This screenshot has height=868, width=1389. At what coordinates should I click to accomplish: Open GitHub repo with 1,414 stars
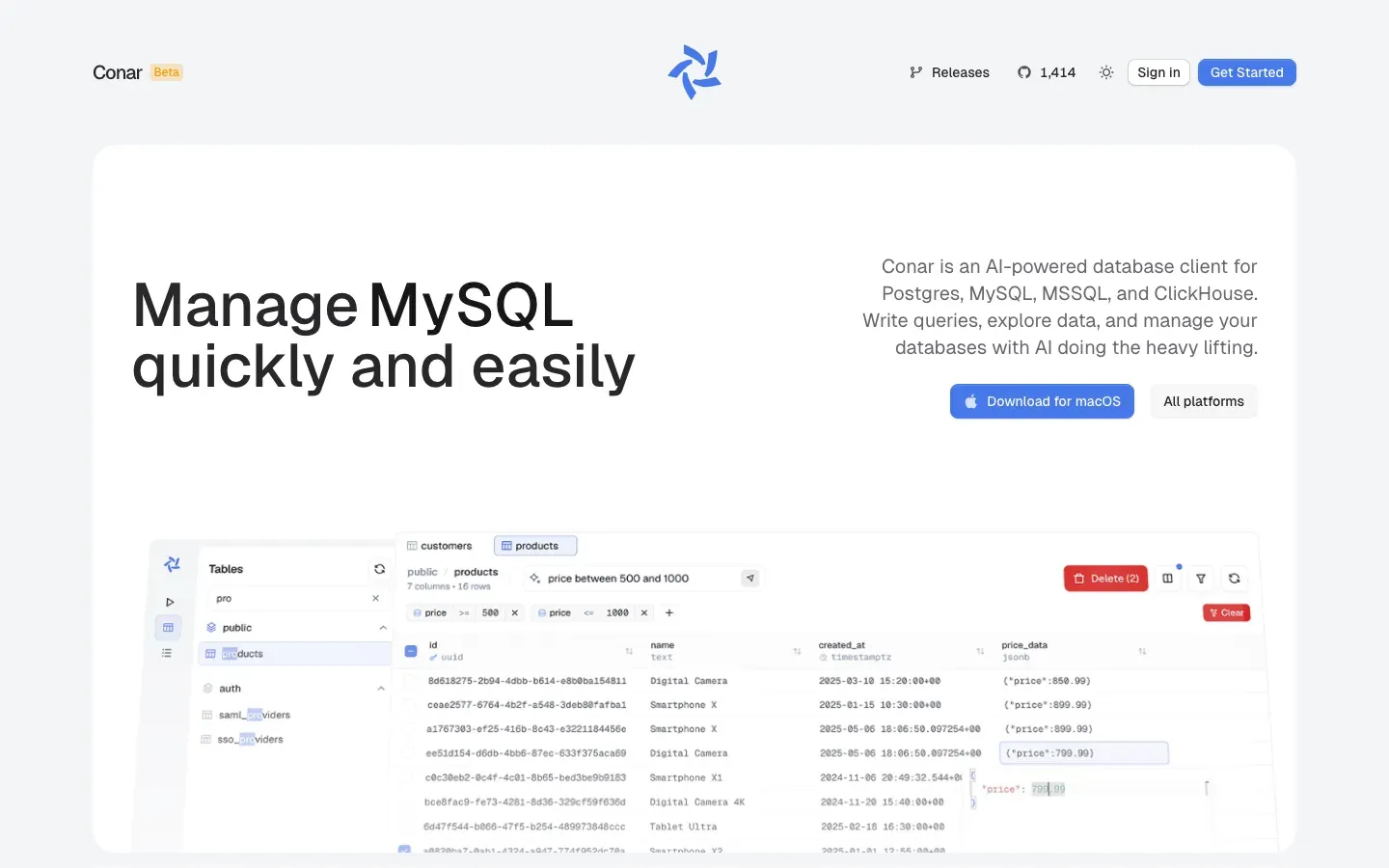(1047, 72)
